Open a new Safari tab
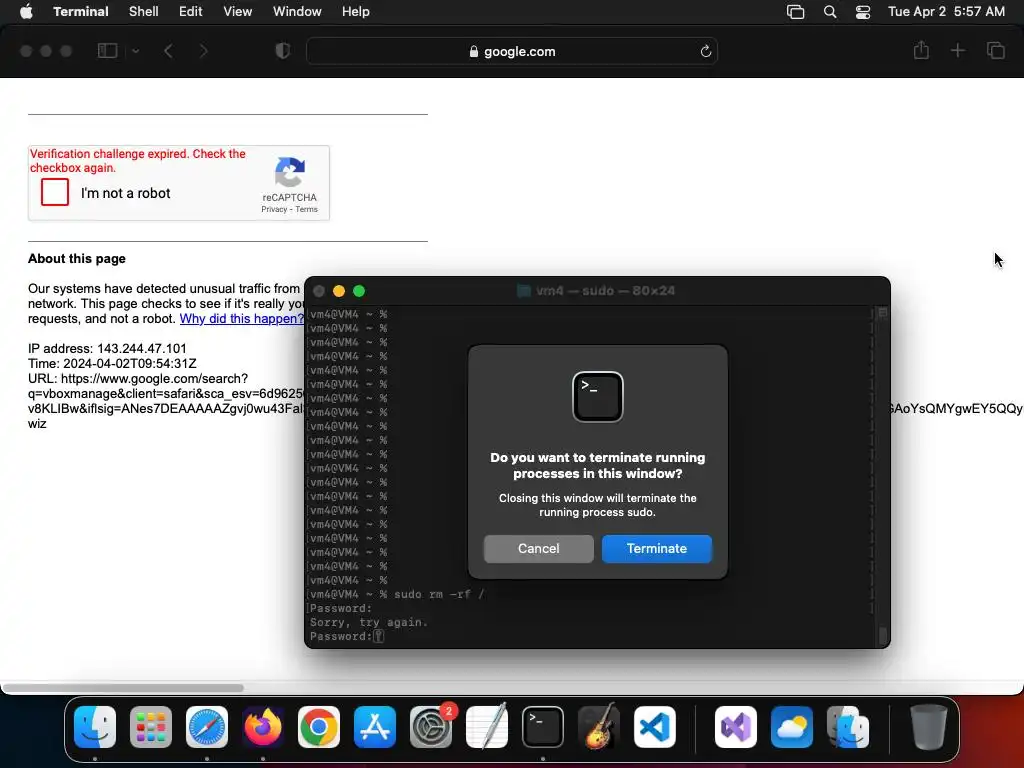1024x768 pixels. pos(957,50)
